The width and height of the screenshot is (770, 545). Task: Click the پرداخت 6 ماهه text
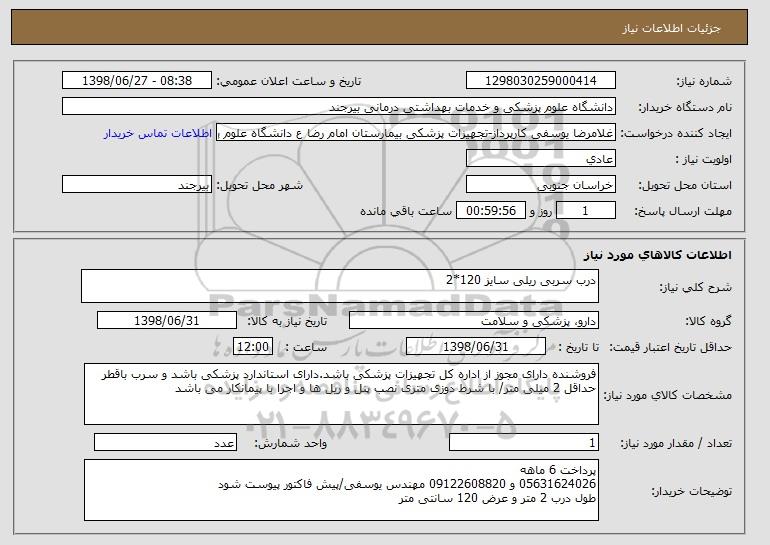coord(558,469)
